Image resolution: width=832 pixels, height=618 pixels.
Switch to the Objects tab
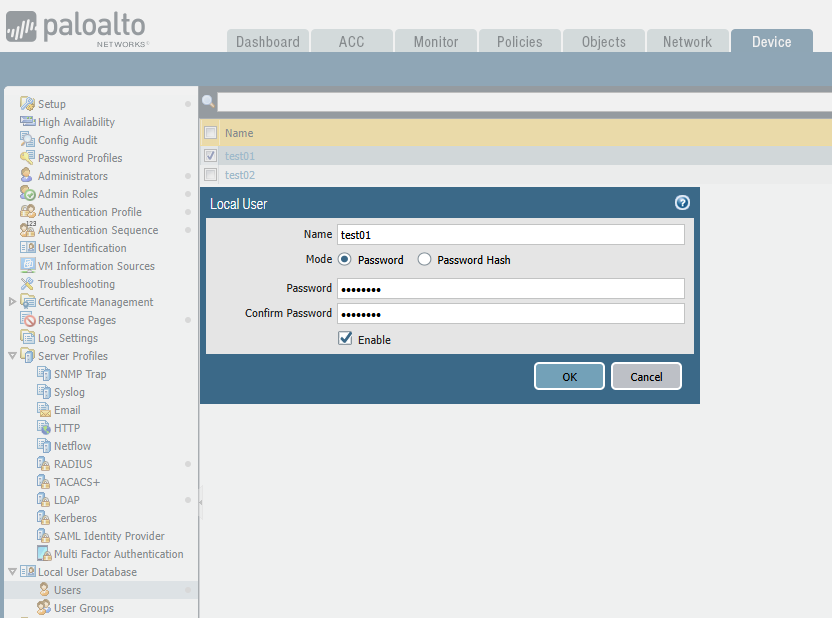coord(604,41)
